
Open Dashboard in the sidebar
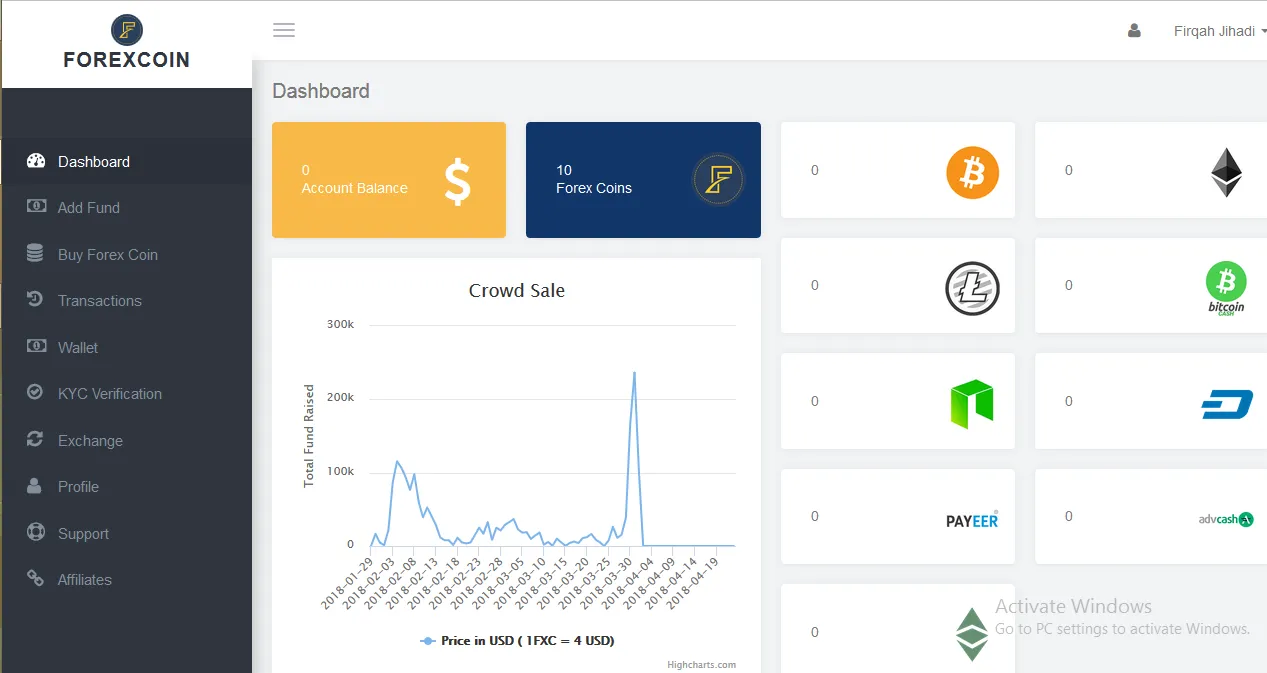(126, 161)
